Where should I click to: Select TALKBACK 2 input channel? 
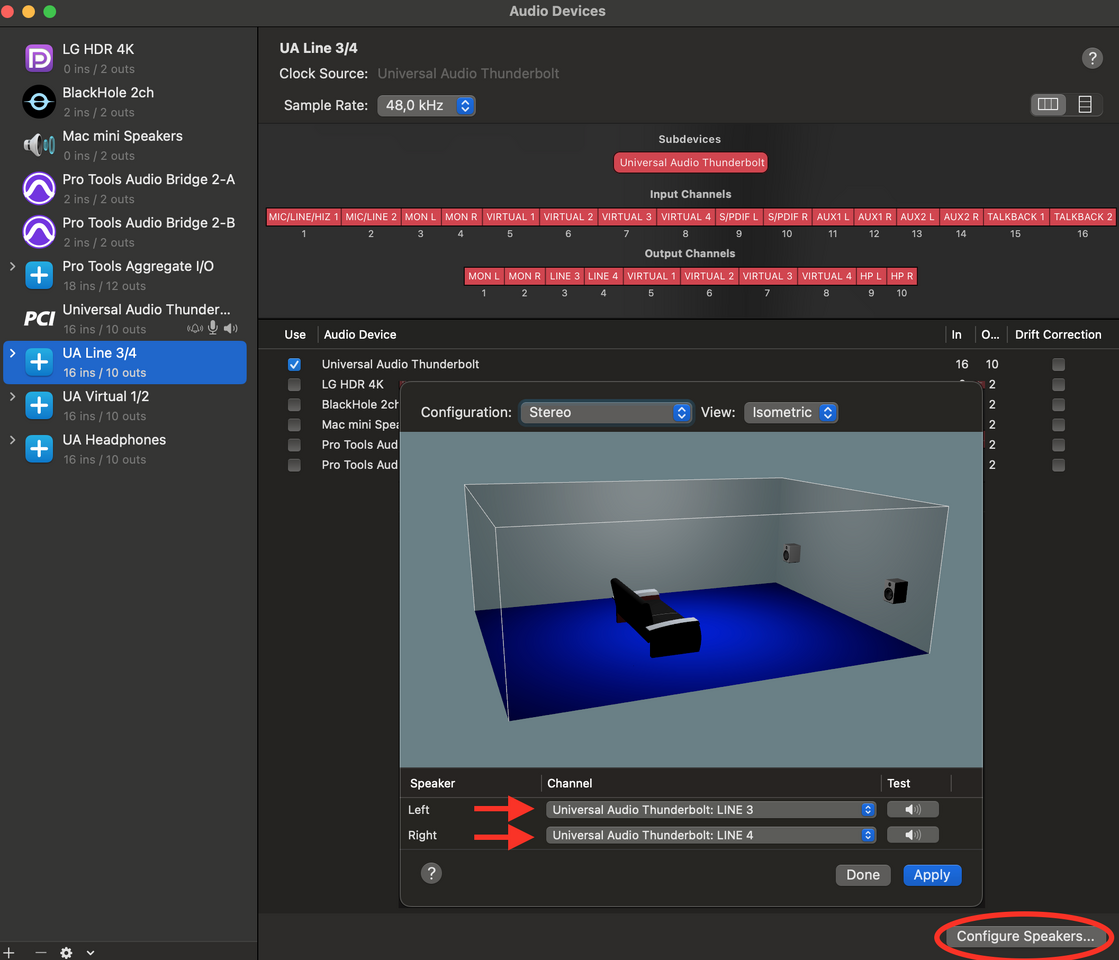[x=1083, y=216]
